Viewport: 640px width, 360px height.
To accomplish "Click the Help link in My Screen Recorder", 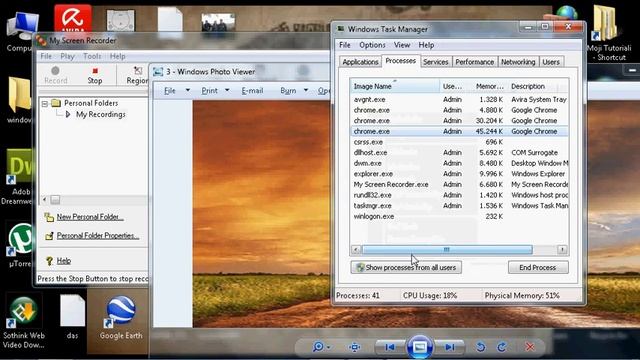I will (x=64, y=261).
